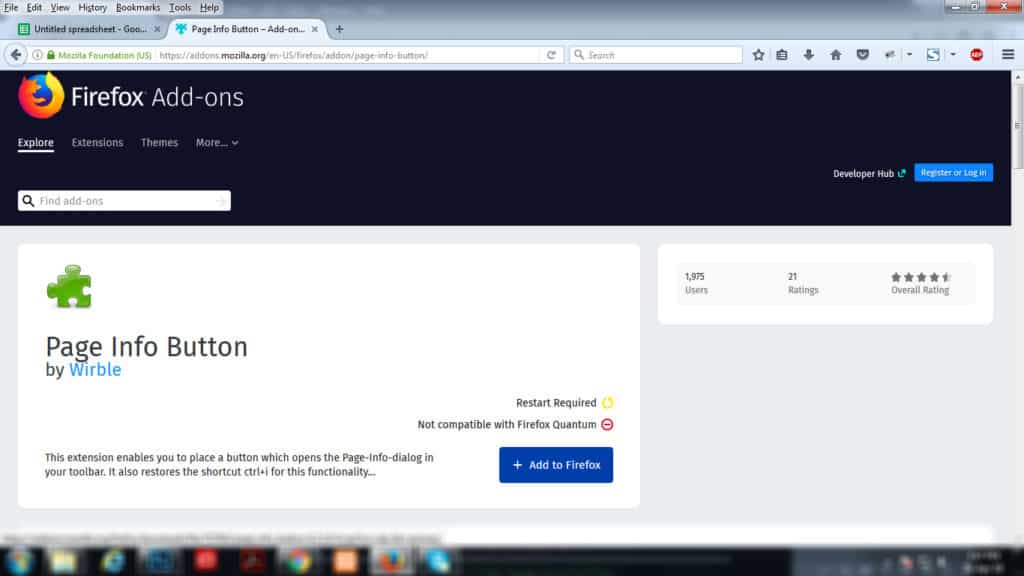Go to the Explore section

[36, 142]
